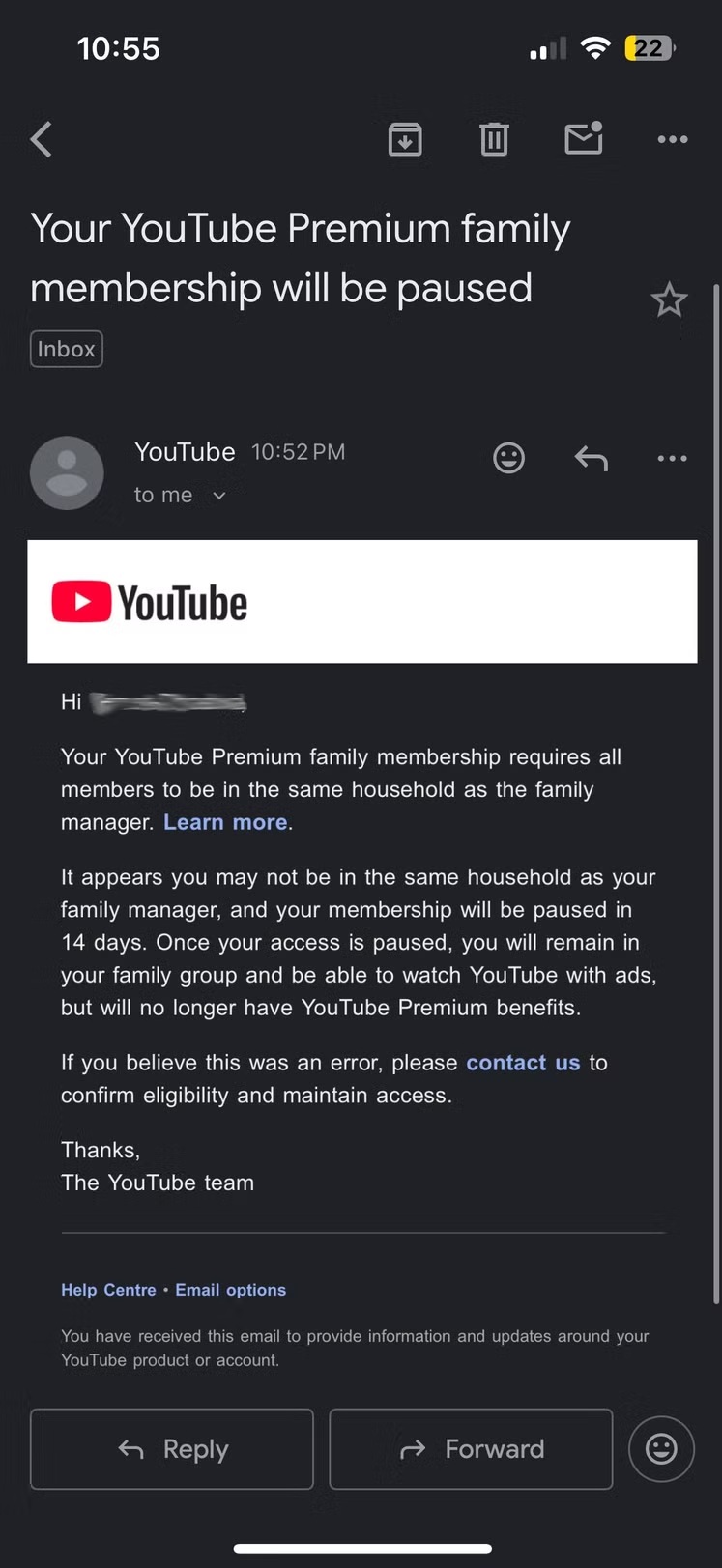Open more options menu at the top
Viewport: 722px width, 1568px height.
(x=672, y=139)
